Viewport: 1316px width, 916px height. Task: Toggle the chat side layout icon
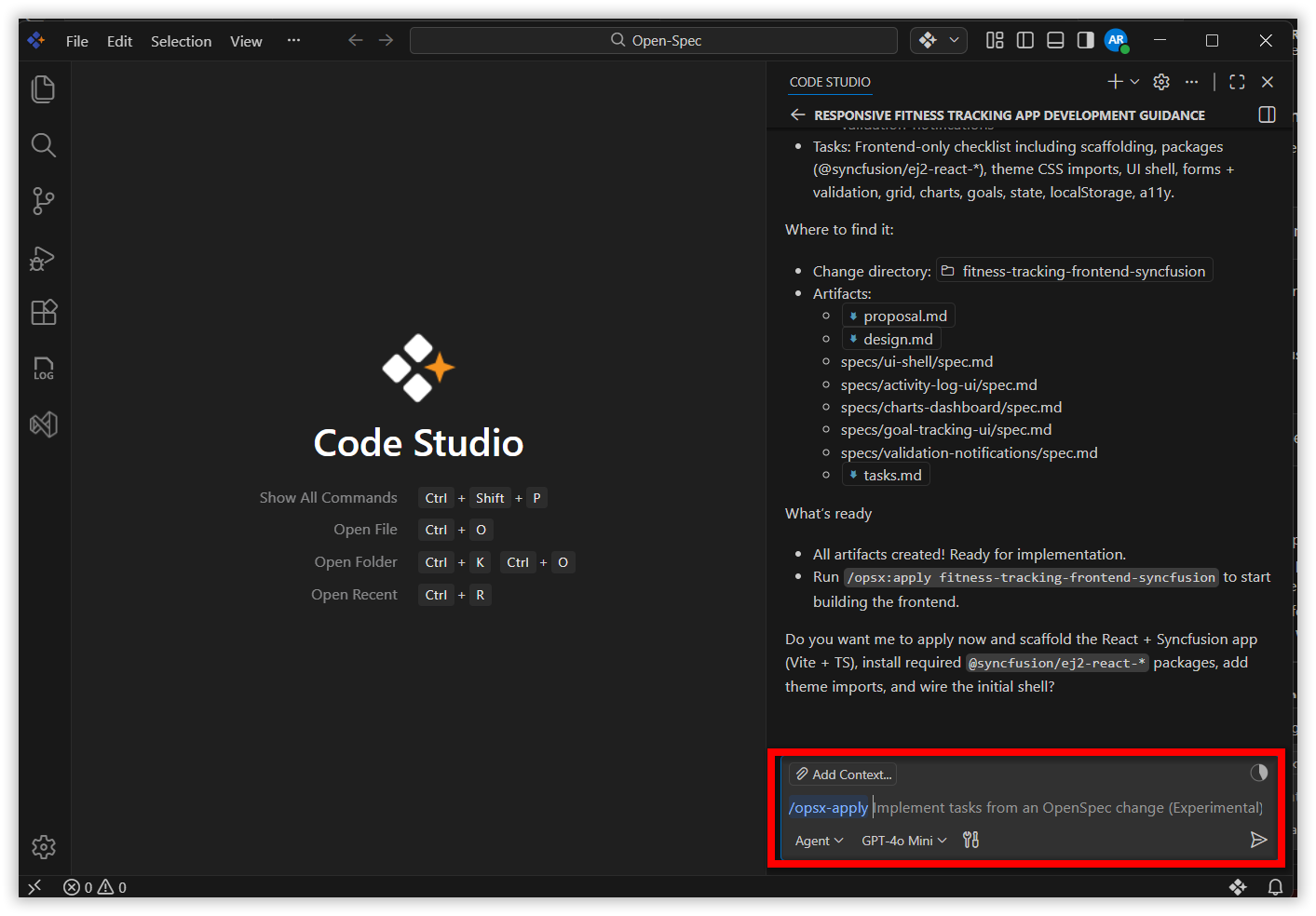point(1267,114)
